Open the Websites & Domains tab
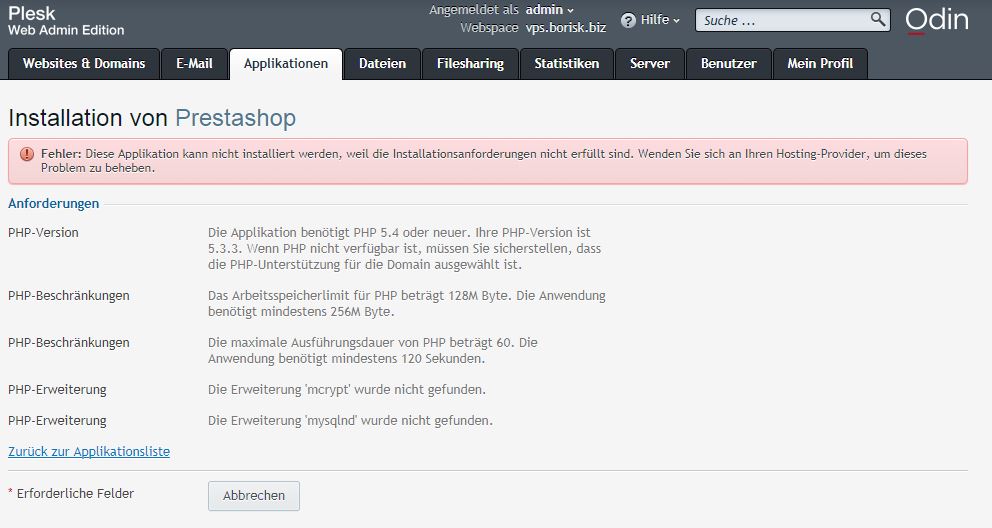This screenshot has width=992, height=528. click(84, 64)
